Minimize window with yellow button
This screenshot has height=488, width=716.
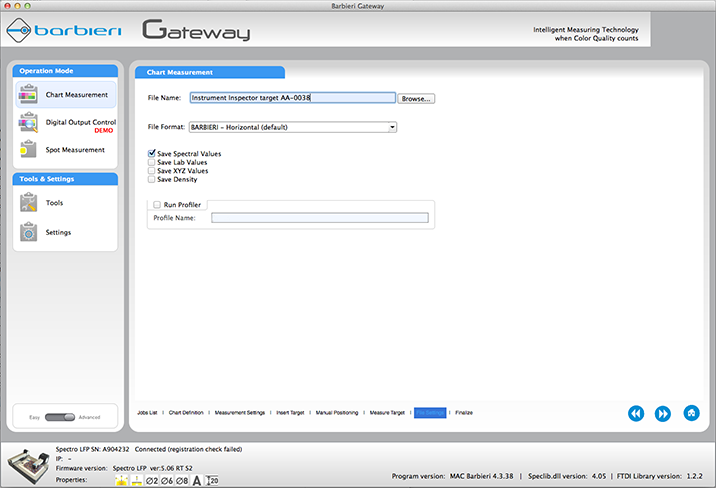point(17,6)
